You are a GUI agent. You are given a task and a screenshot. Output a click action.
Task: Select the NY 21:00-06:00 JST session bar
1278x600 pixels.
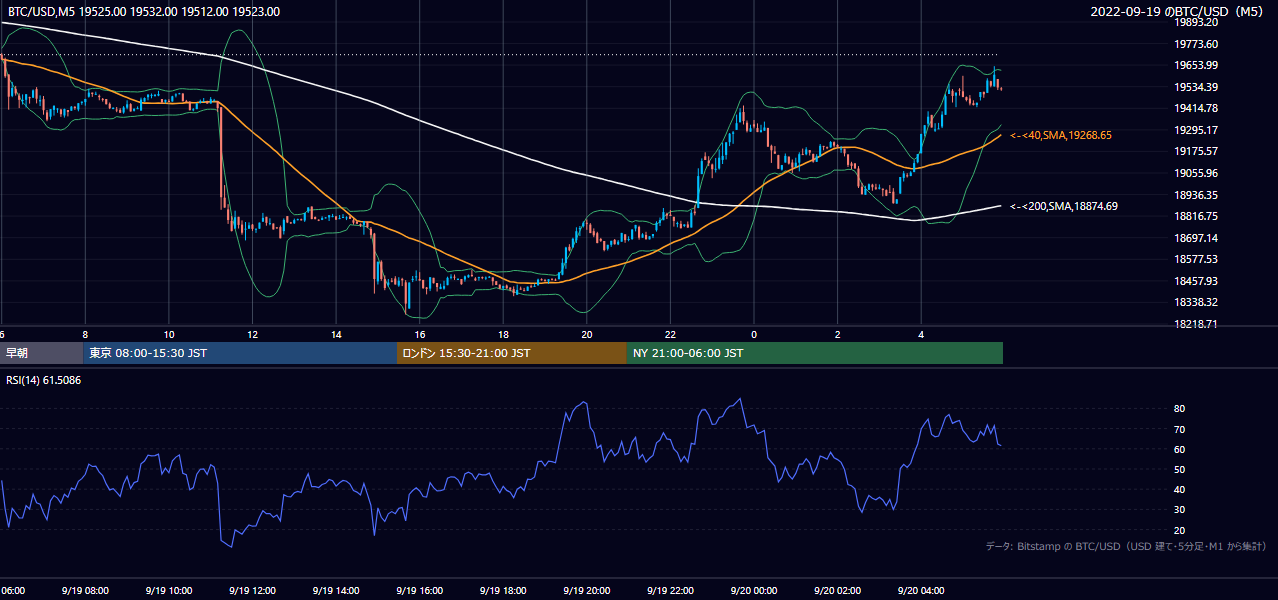(815, 353)
